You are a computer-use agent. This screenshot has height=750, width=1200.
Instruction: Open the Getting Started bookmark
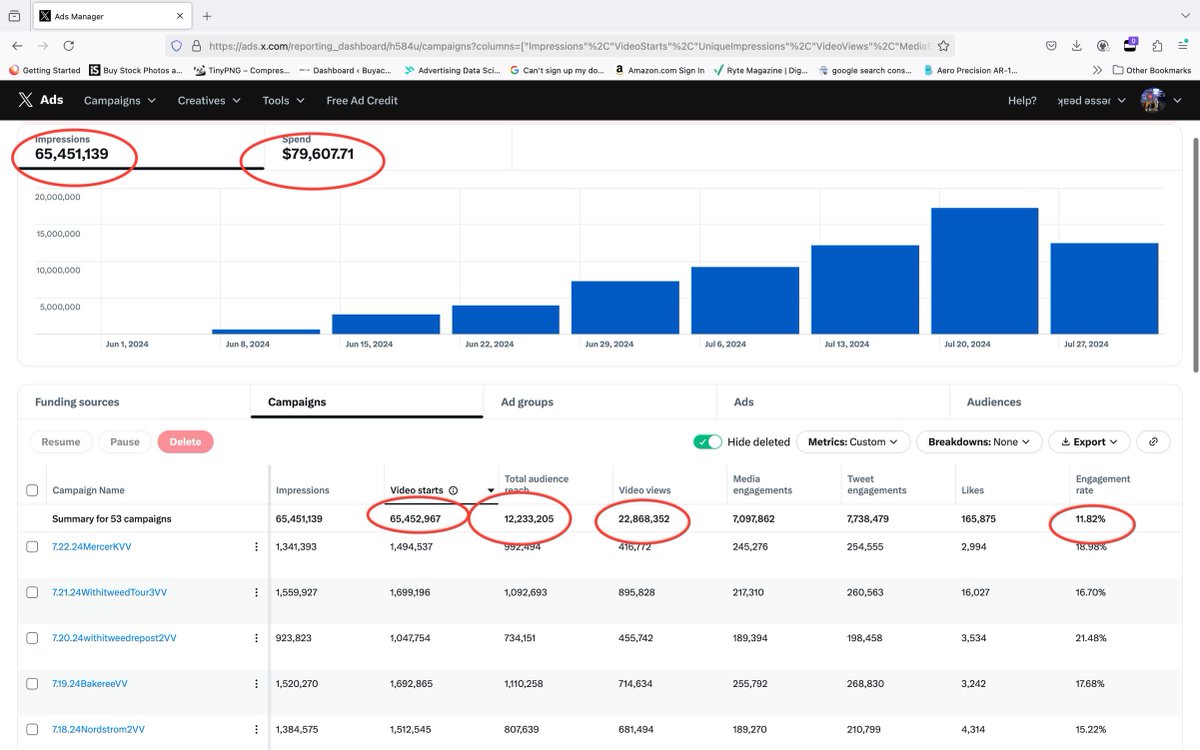point(44,70)
